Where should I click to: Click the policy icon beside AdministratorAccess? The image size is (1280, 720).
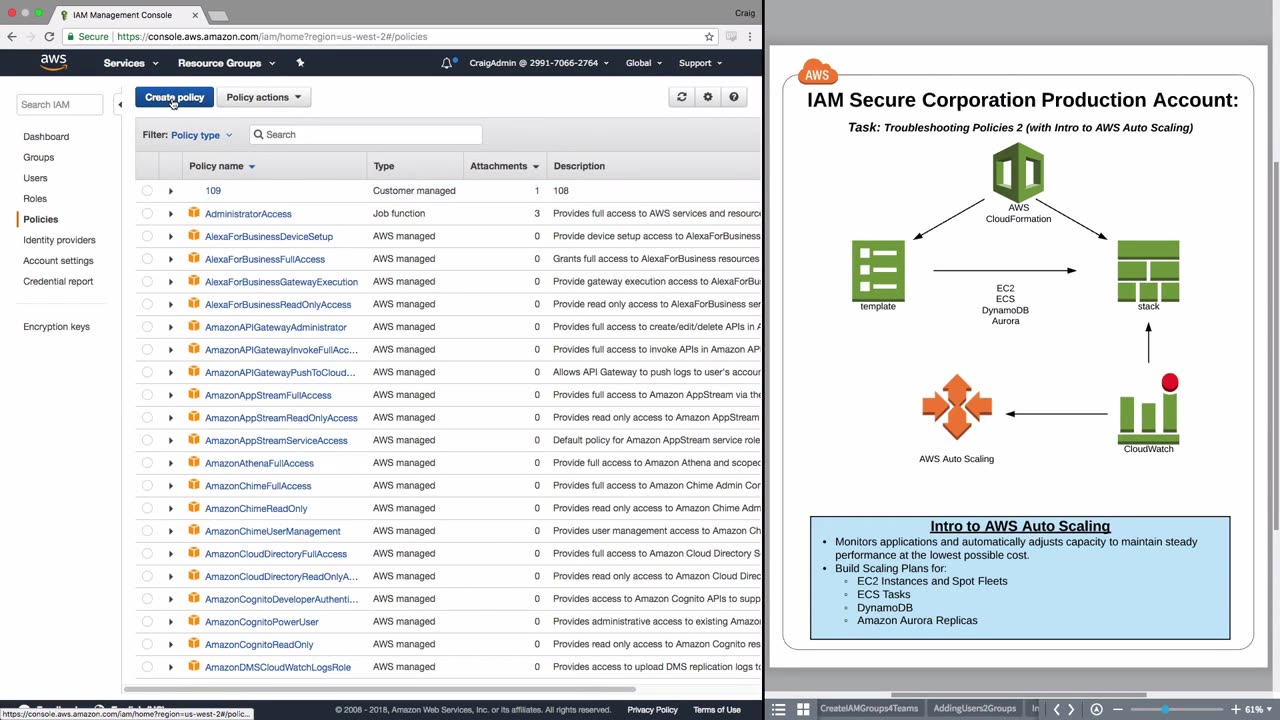point(194,213)
